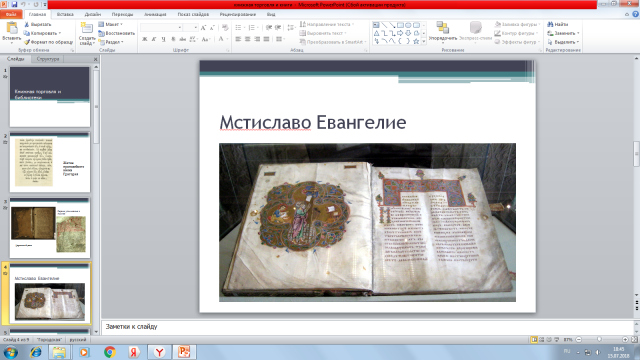Open Копировать dropdown arrow
640x360 pixels.
tap(60, 33)
